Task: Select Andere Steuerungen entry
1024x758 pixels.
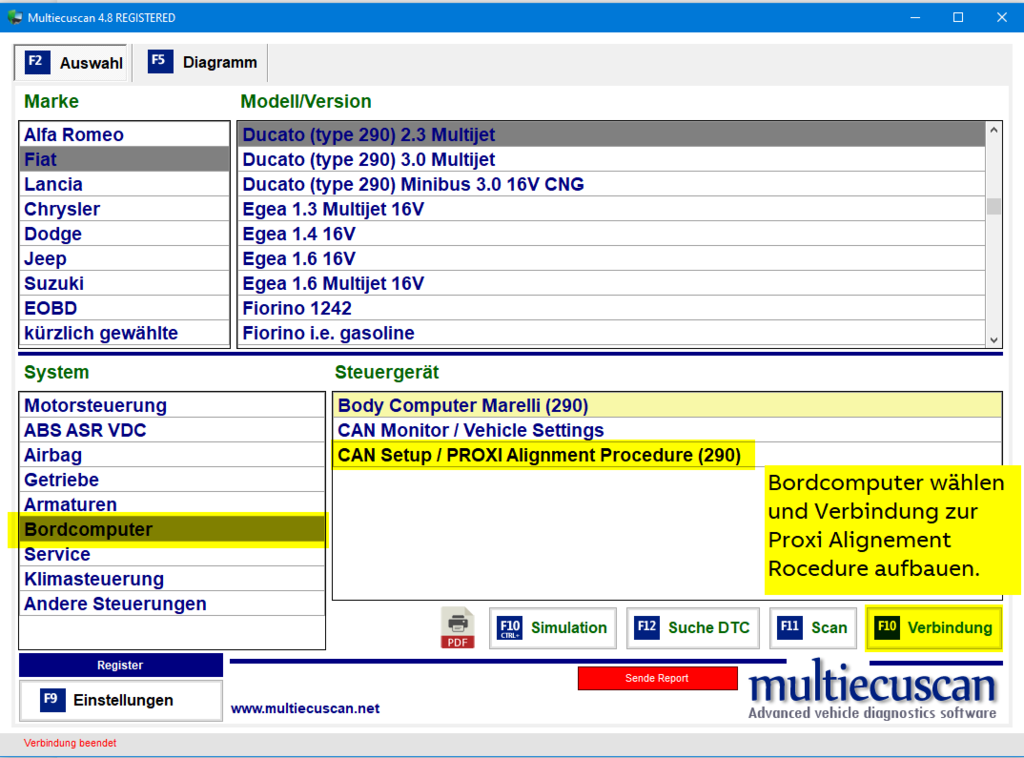Action: coord(172,604)
